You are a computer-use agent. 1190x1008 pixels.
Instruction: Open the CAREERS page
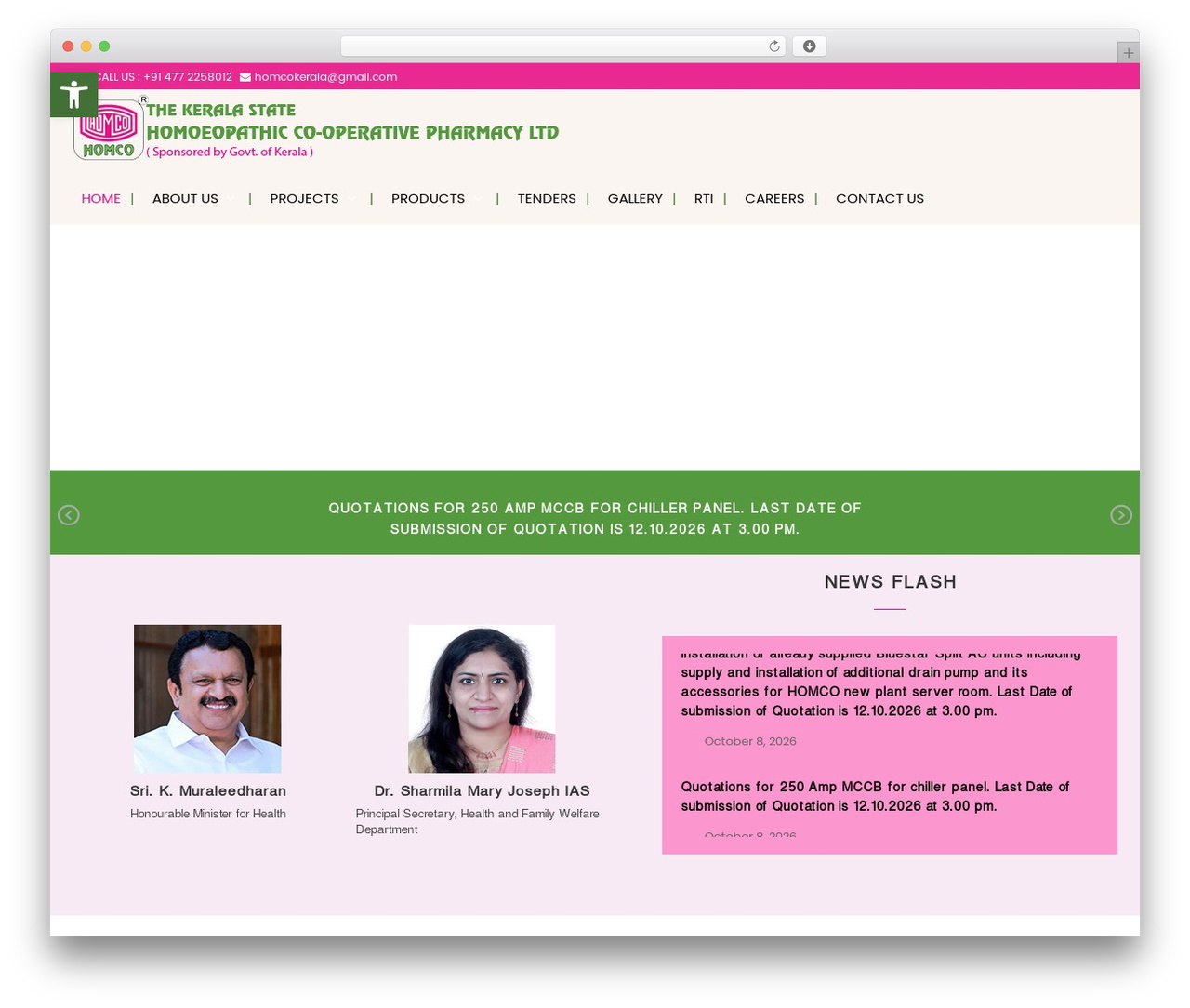[774, 198]
